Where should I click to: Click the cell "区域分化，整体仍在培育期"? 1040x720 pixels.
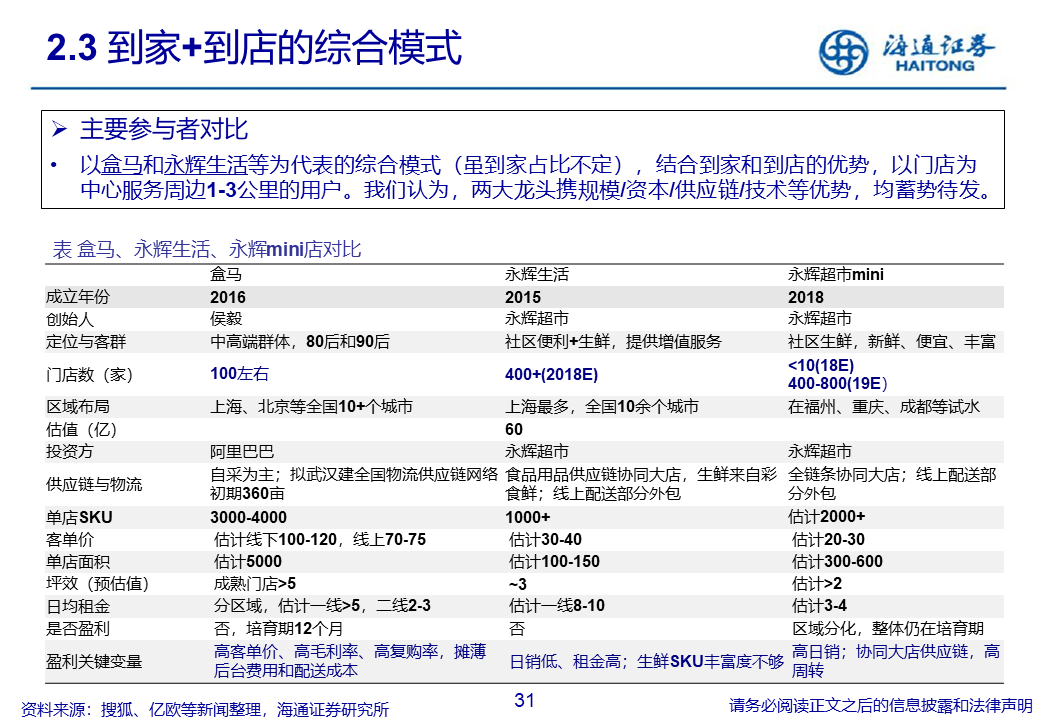tap(888, 629)
